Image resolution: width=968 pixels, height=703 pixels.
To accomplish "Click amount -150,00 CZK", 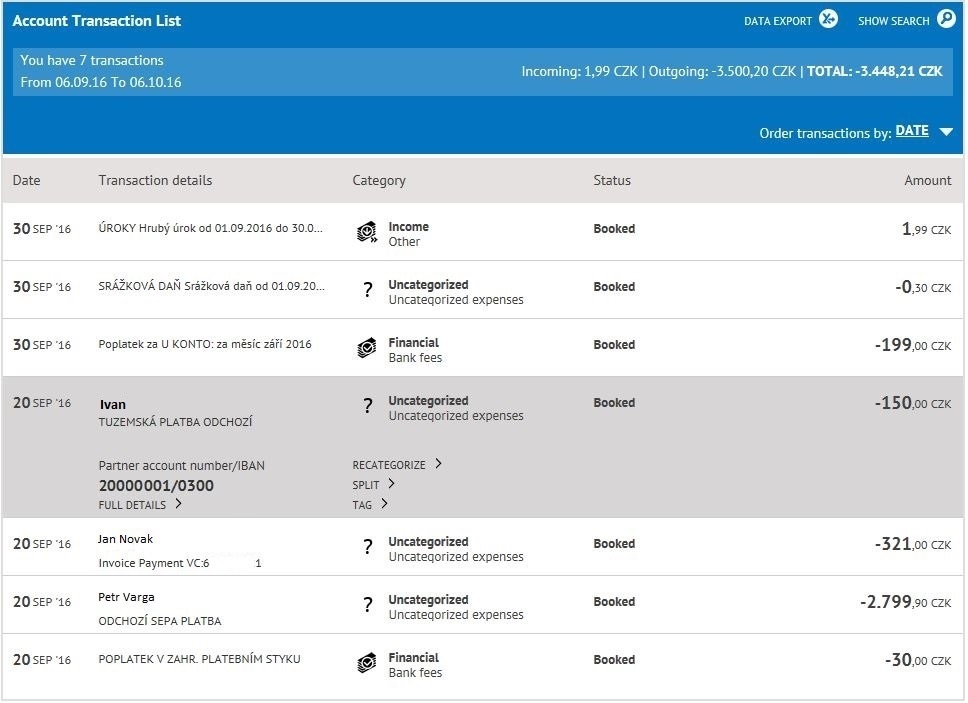I will [913, 403].
